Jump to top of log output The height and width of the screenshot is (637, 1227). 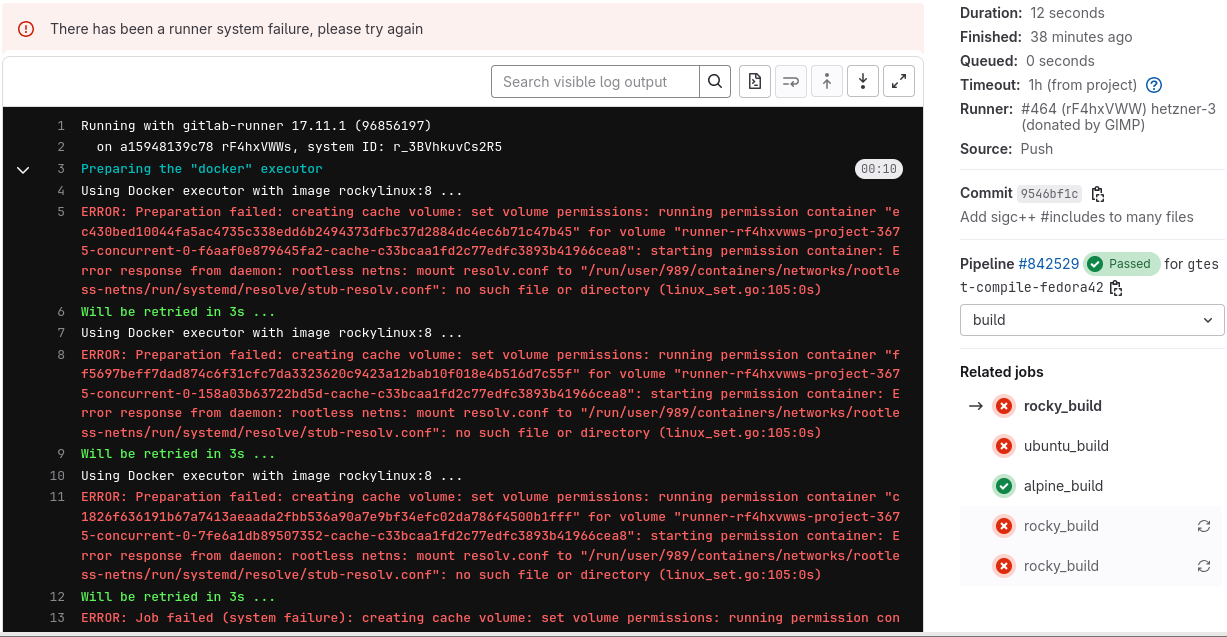tap(827, 82)
